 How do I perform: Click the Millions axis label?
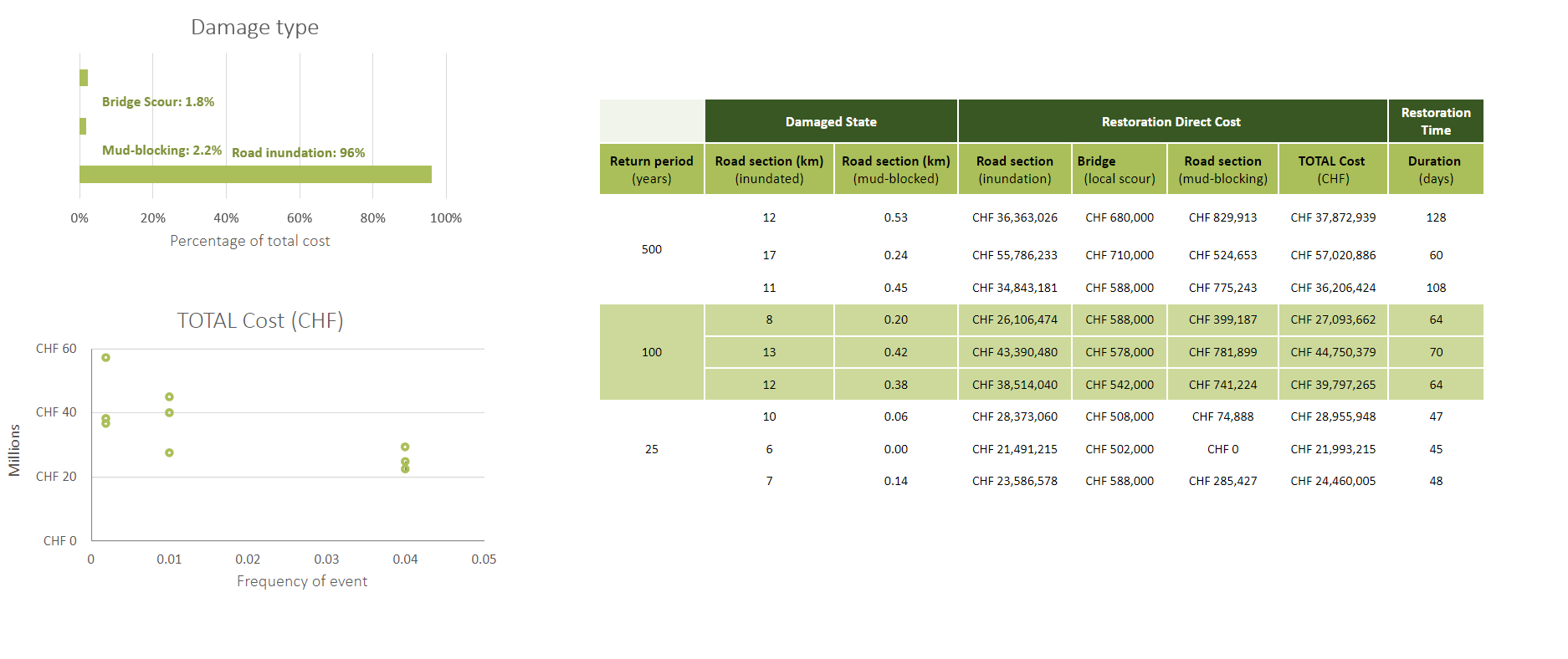(14, 450)
